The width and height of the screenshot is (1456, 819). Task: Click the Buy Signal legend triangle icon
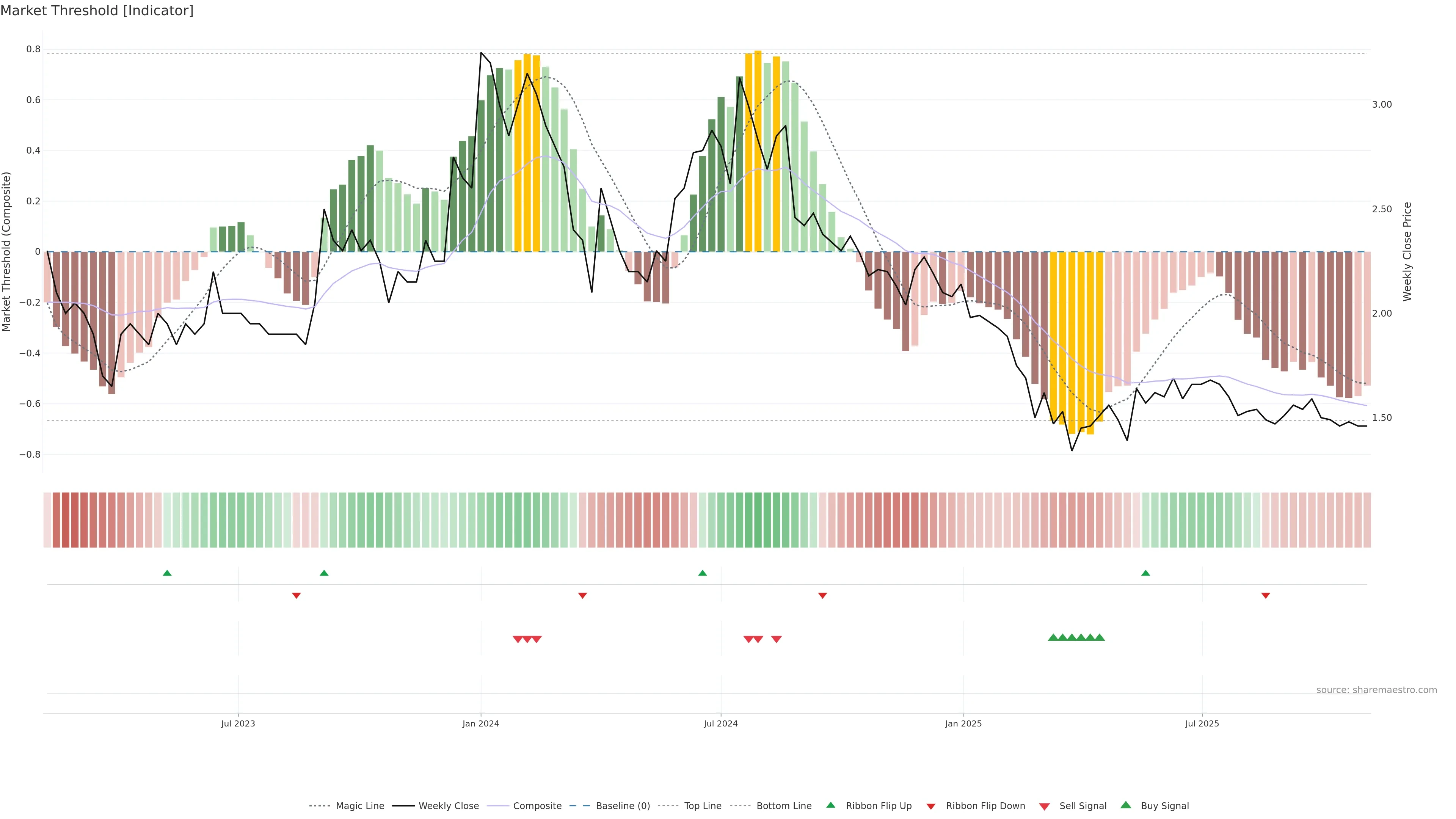[x=1125, y=805]
